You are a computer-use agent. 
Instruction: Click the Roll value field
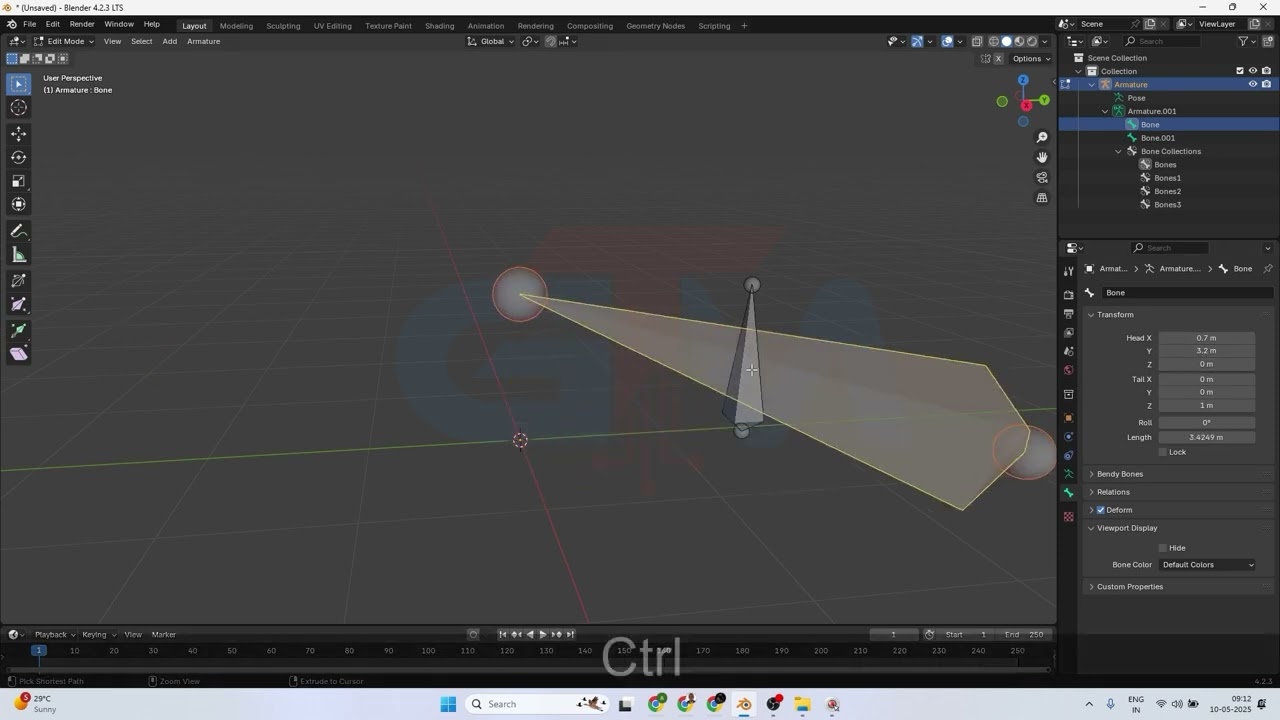(x=1207, y=423)
